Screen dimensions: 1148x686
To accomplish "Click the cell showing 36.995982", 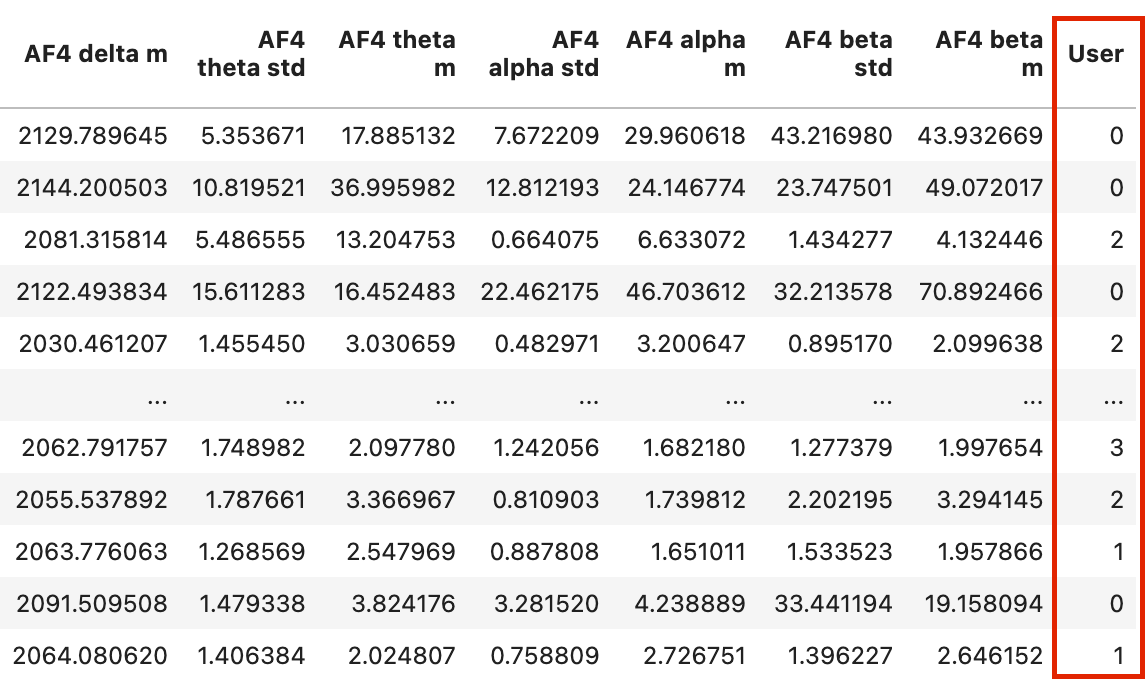I will tap(393, 187).
